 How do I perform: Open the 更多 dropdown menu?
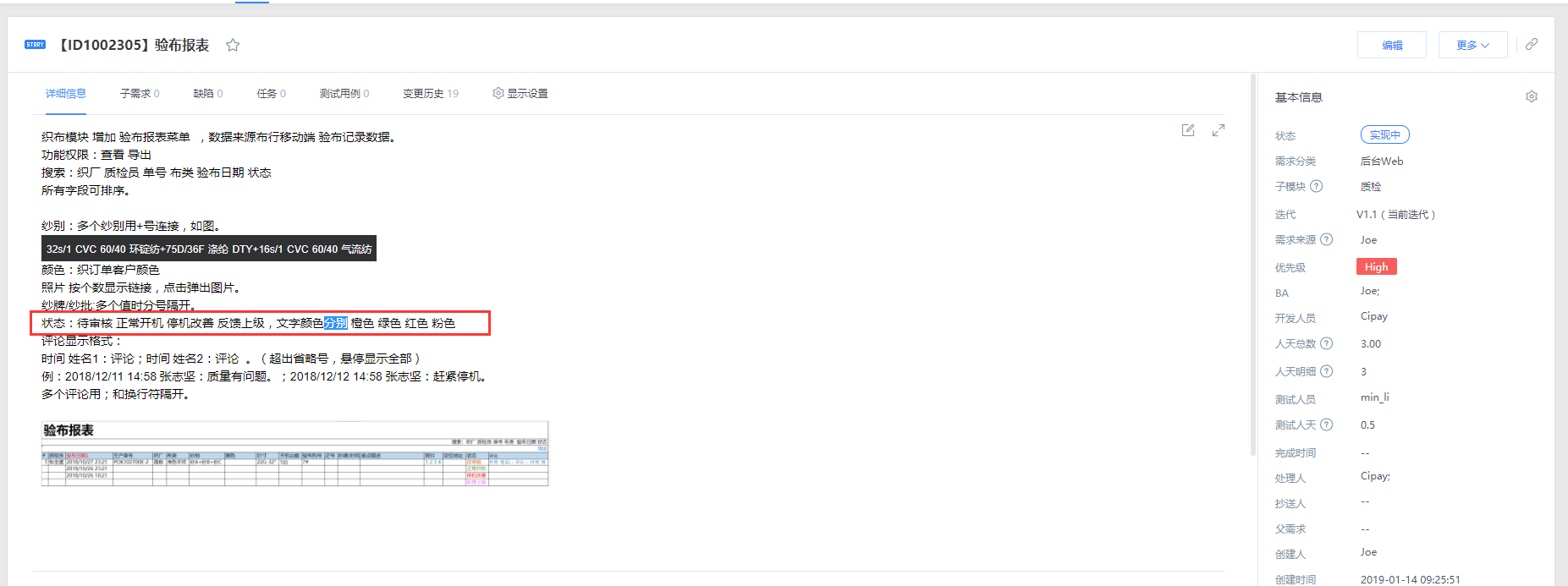coord(1472,45)
